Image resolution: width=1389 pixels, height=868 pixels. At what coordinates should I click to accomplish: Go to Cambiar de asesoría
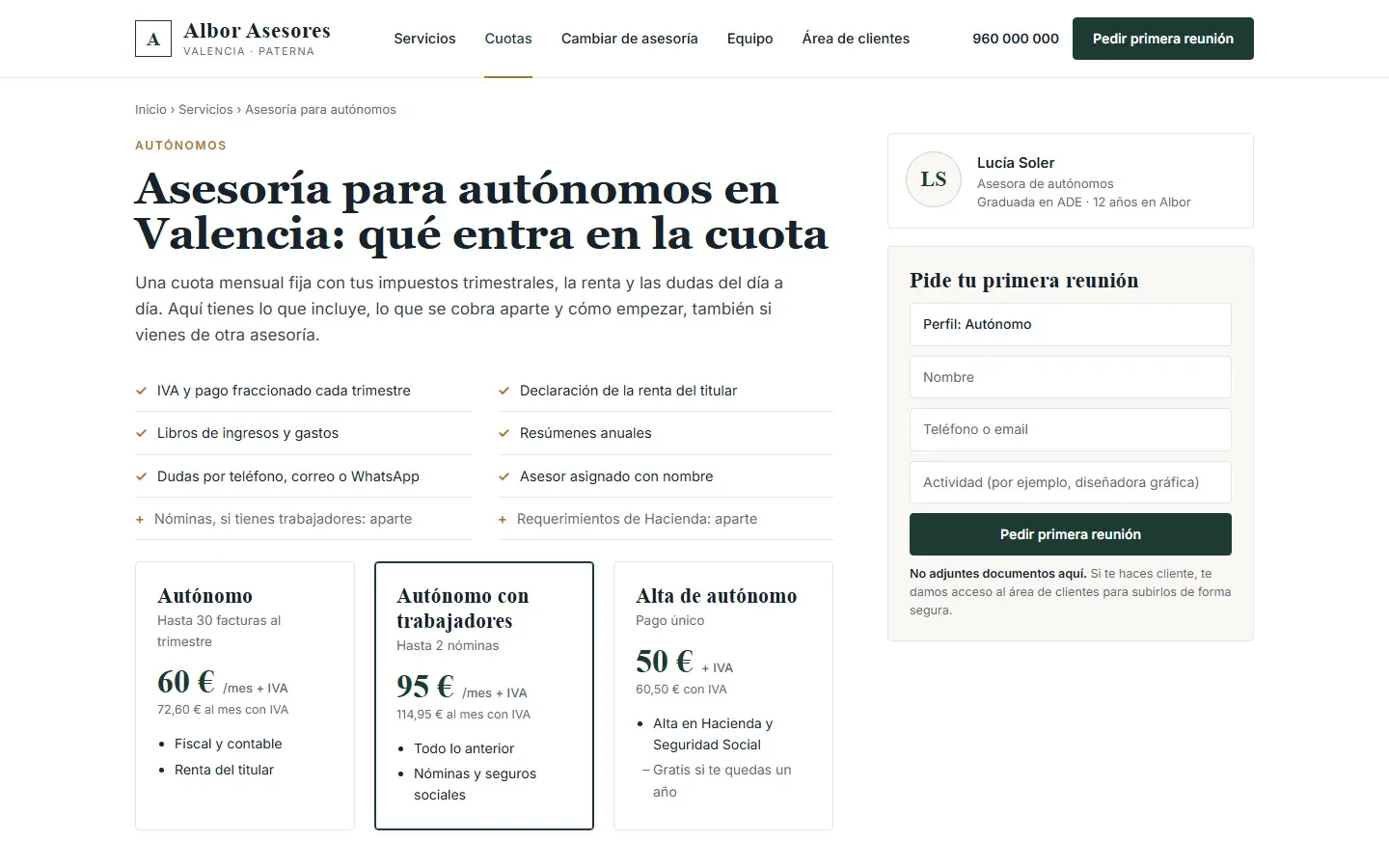point(630,39)
